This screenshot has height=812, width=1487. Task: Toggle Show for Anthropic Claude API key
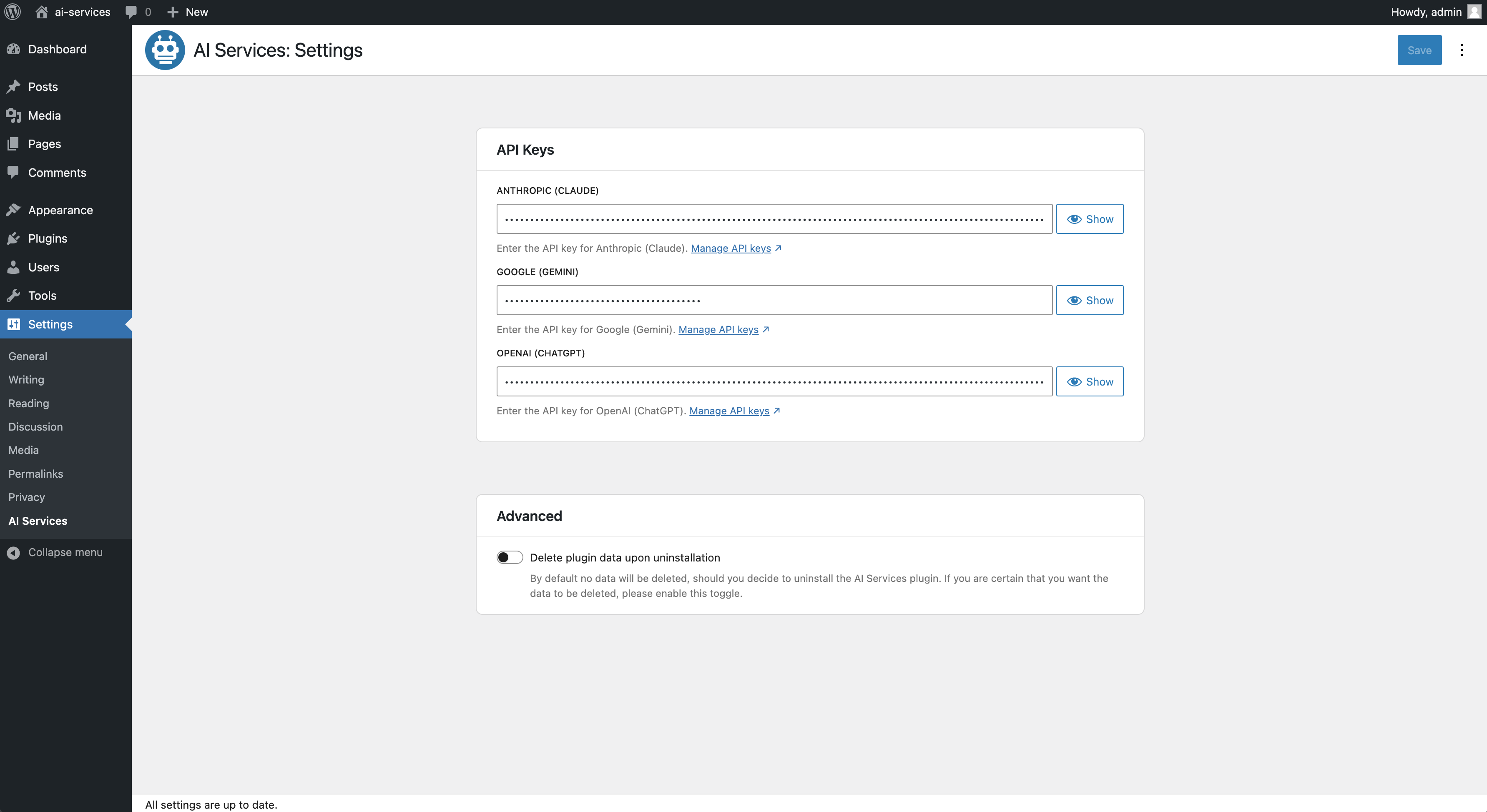click(1089, 218)
